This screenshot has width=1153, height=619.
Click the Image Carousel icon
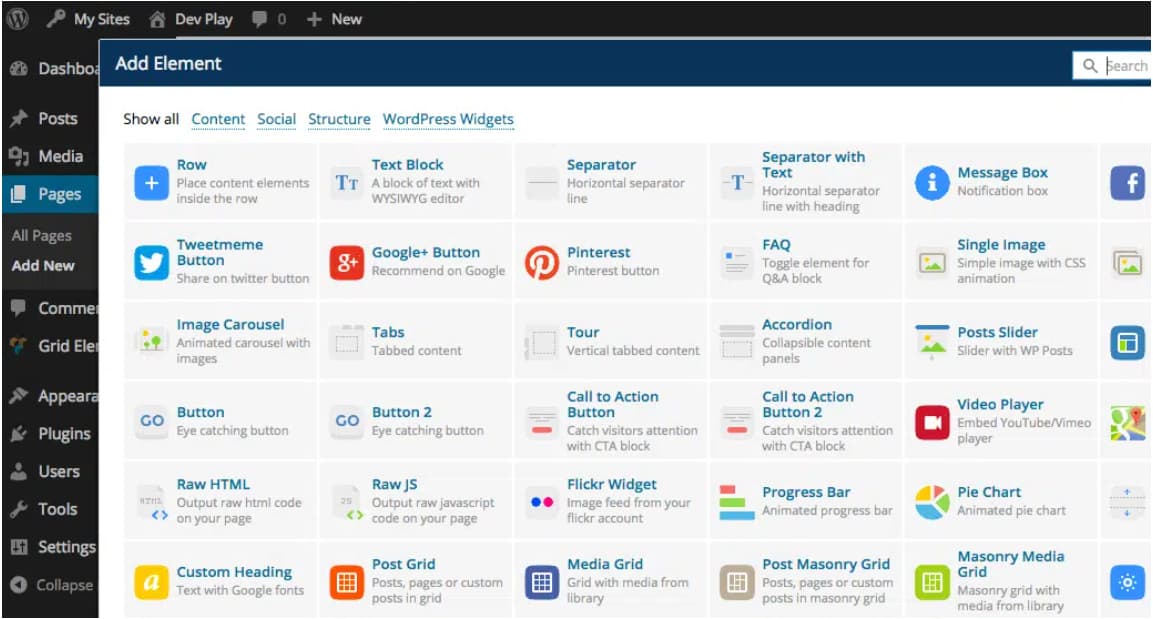[x=151, y=342]
